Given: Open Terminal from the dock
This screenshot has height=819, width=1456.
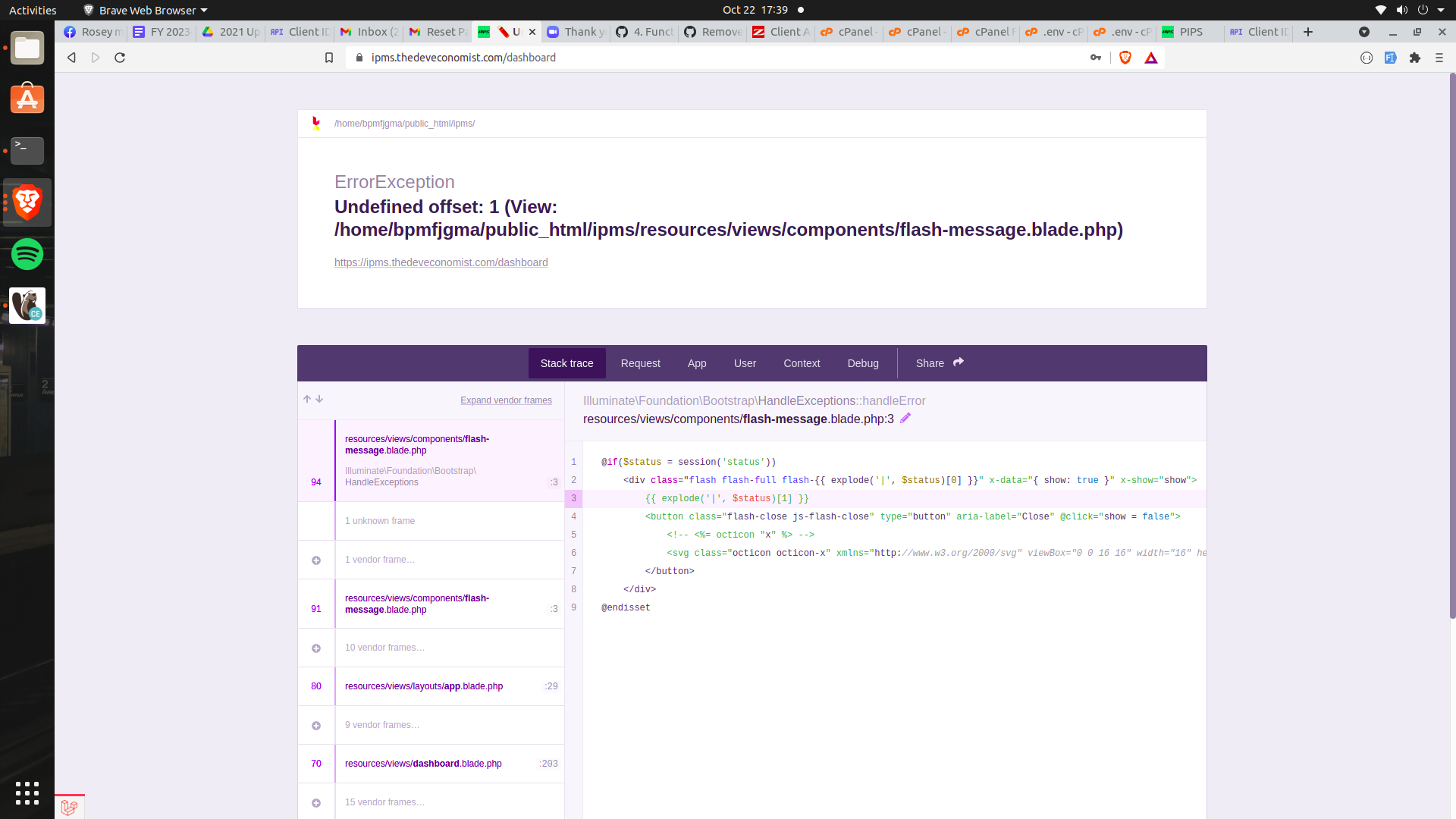Looking at the screenshot, I should tap(27, 151).
